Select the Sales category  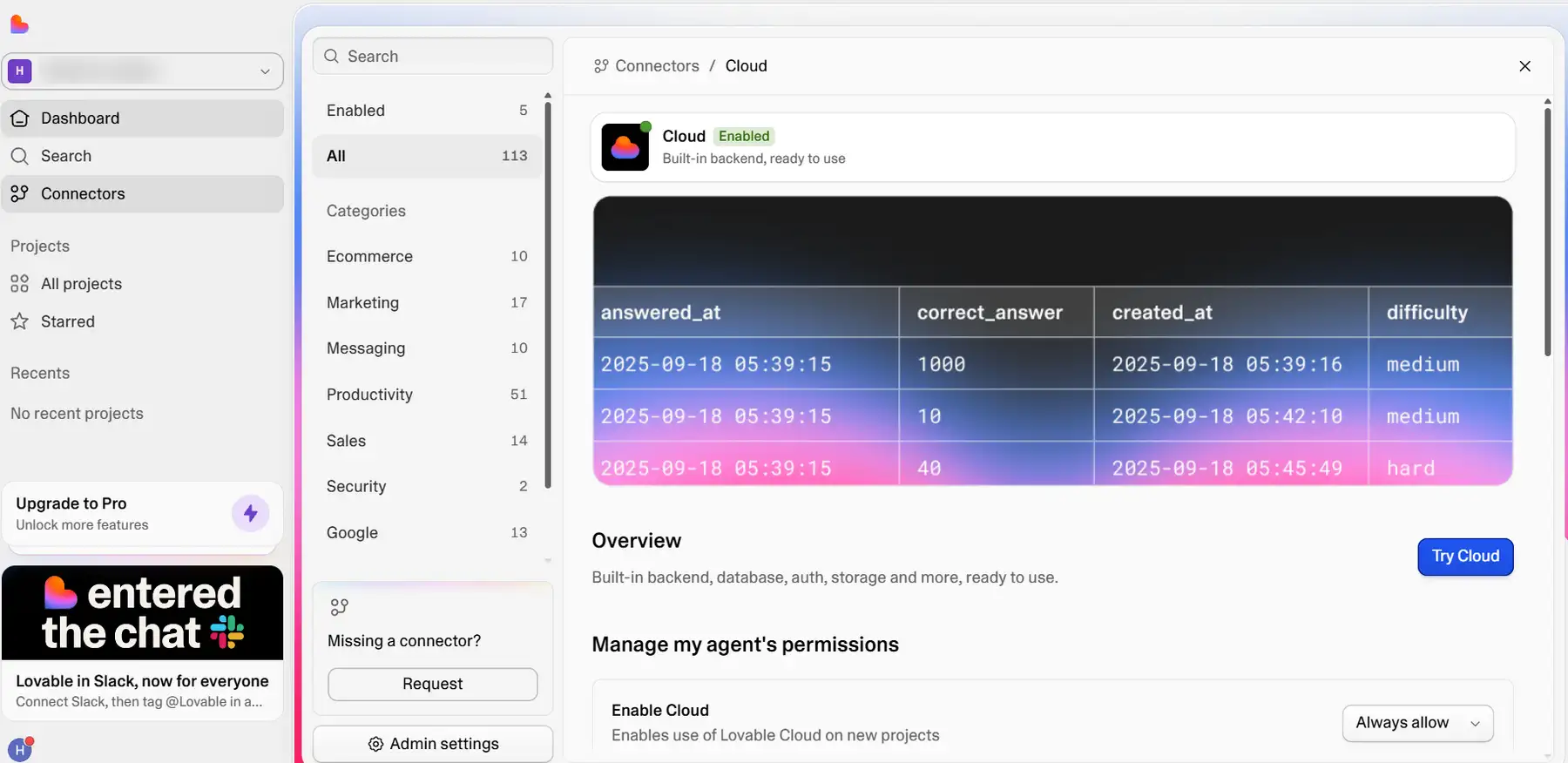coord(427,441)
